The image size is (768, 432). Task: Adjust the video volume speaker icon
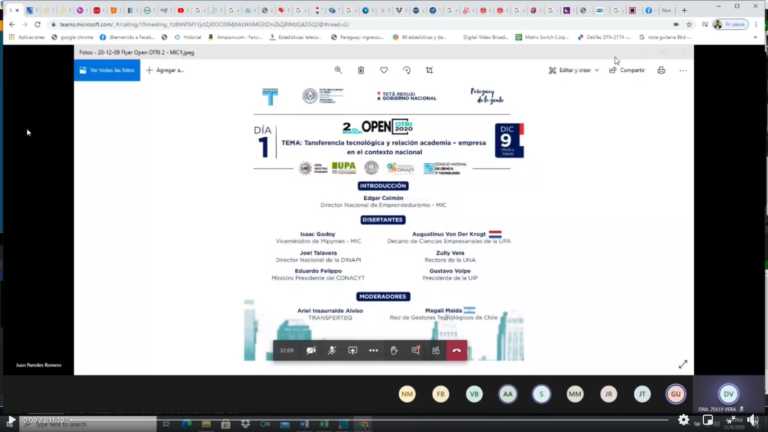pyautogui.click(x=753, y=420)
